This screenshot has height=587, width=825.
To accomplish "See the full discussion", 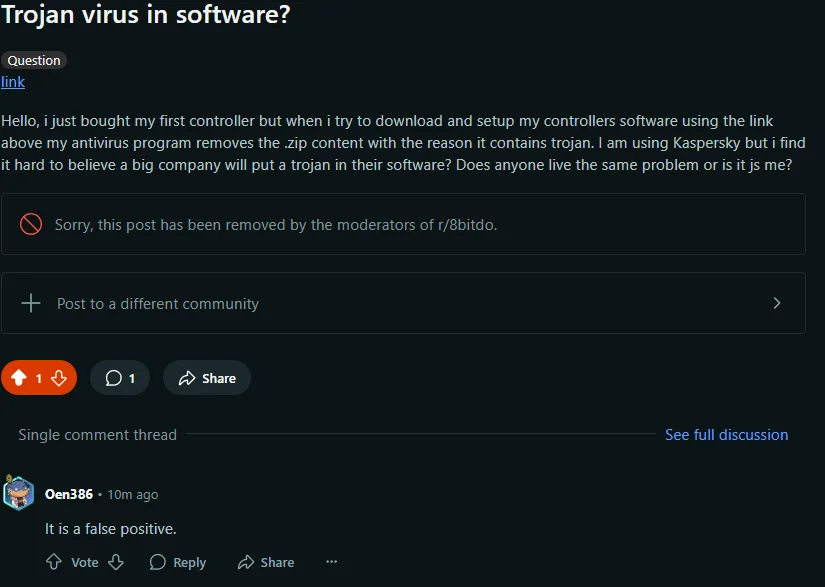I will click(x=726, y=435).
